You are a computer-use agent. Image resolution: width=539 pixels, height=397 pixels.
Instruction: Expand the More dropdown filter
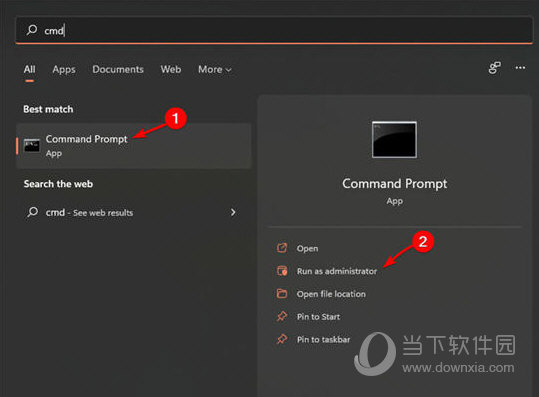pyautogui.click(x=215, y=69)
